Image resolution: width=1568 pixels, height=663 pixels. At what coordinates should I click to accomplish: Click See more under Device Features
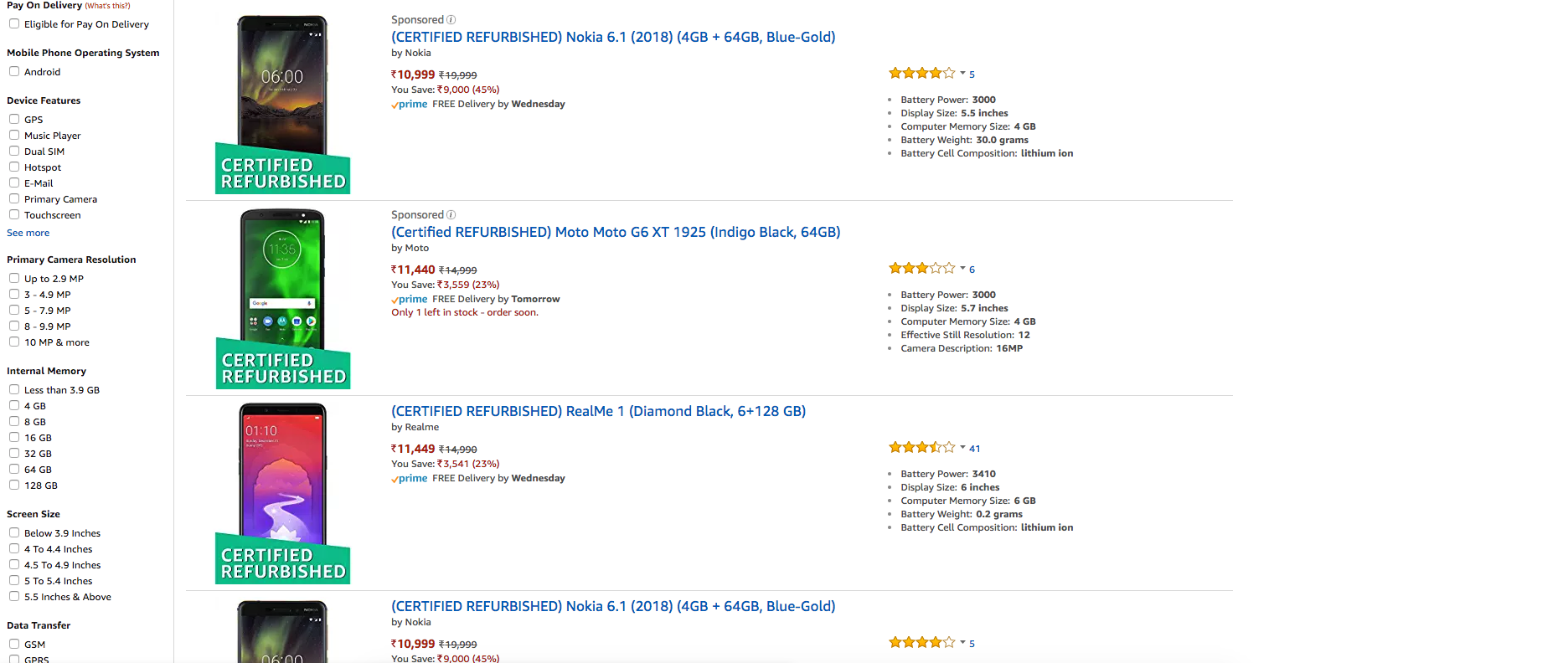click(28, 233)
